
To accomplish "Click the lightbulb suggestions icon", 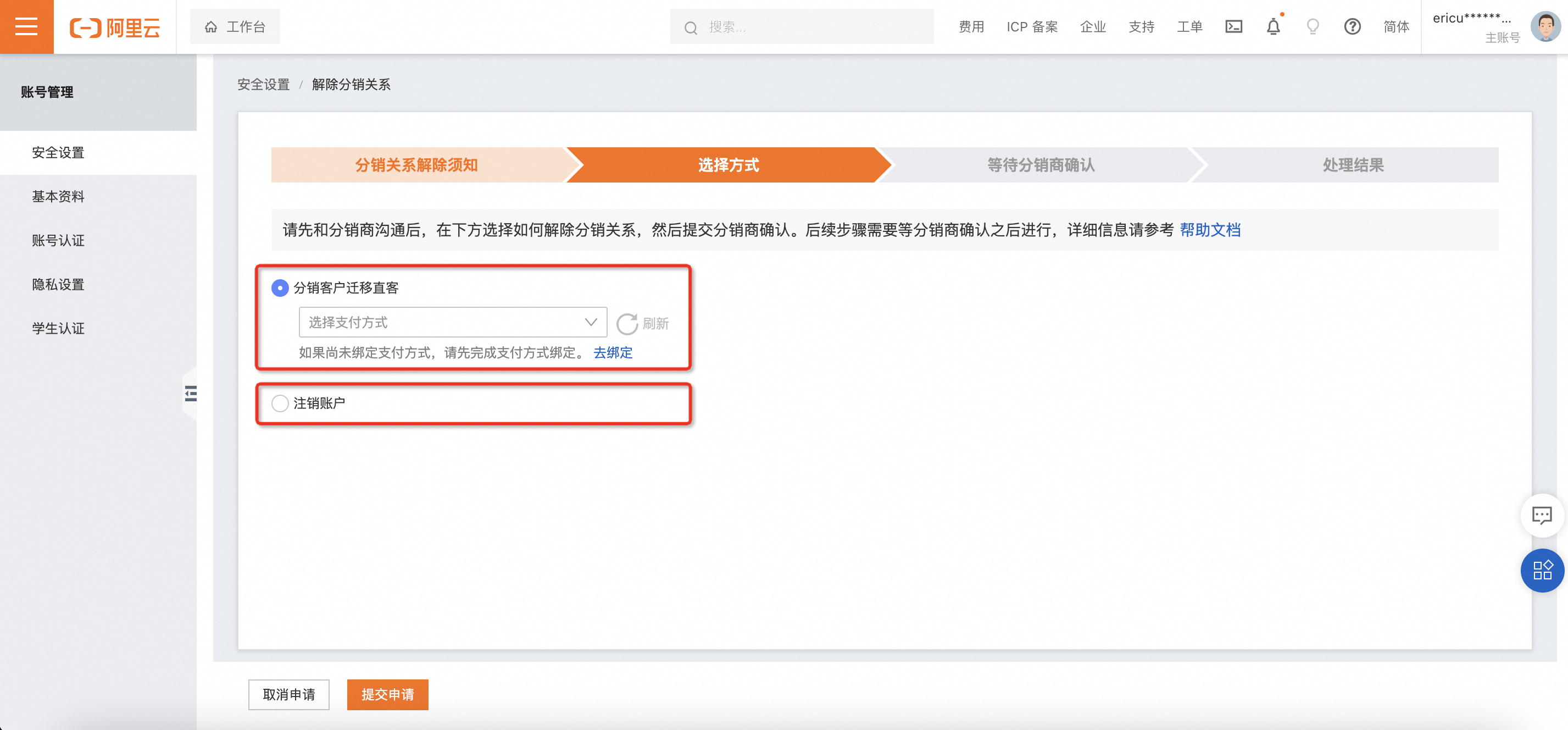I will click(x=1313, y=27).
